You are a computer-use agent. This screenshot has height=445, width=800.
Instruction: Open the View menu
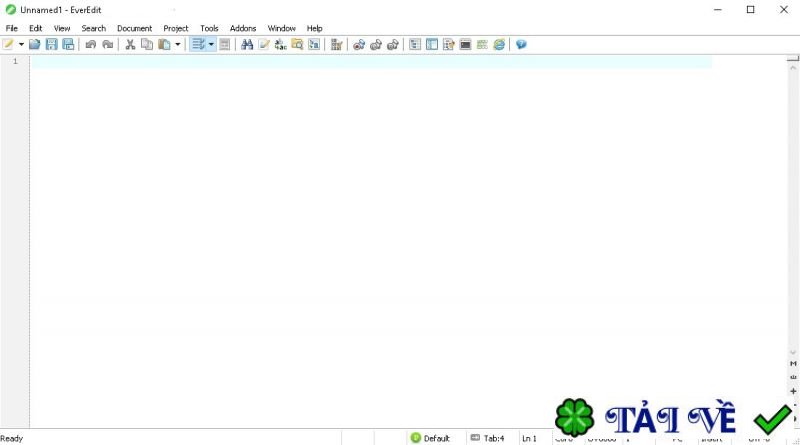coord(62,28)
